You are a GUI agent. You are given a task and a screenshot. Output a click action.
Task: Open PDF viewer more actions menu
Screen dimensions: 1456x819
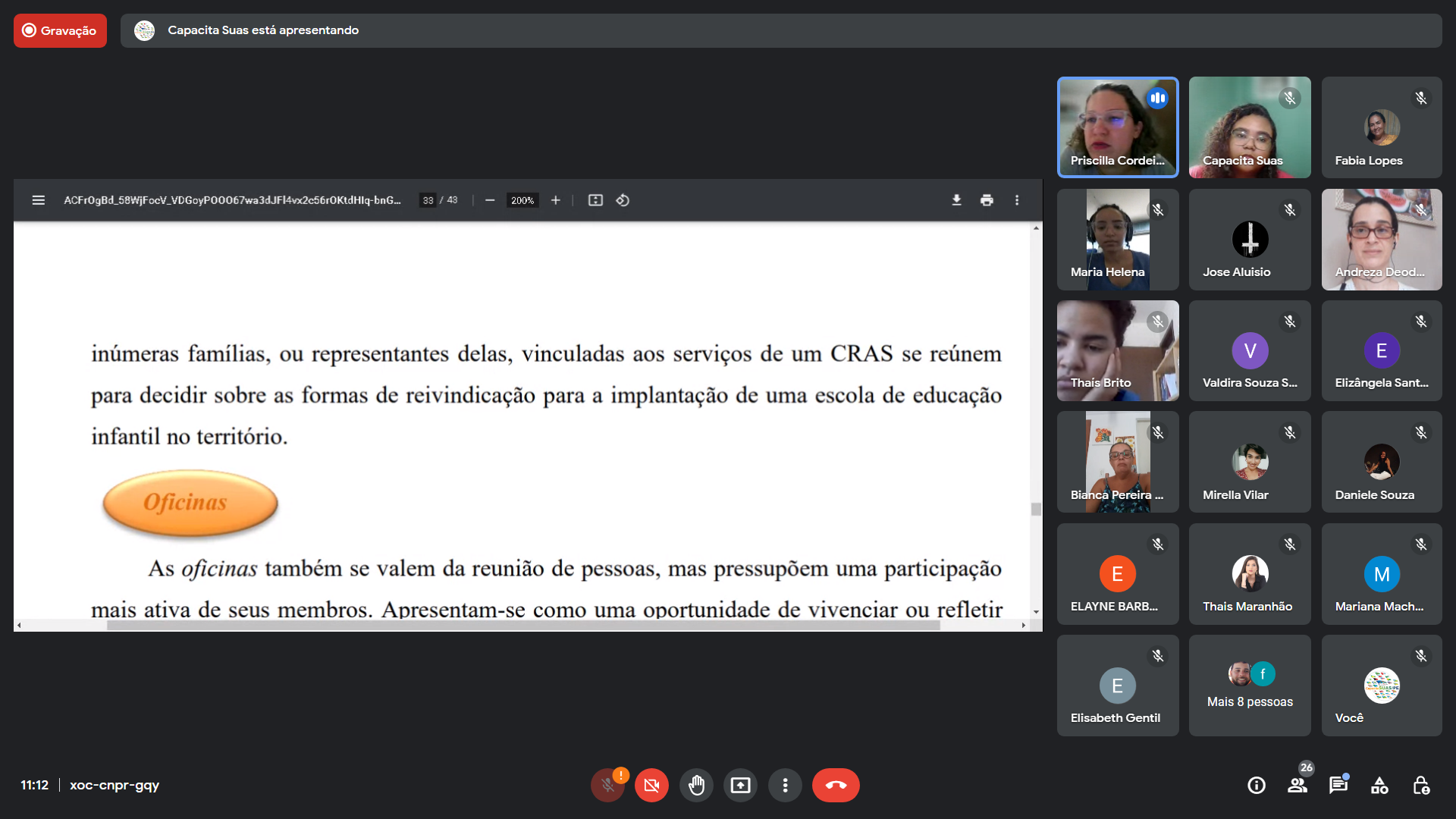click(1017, 200)
